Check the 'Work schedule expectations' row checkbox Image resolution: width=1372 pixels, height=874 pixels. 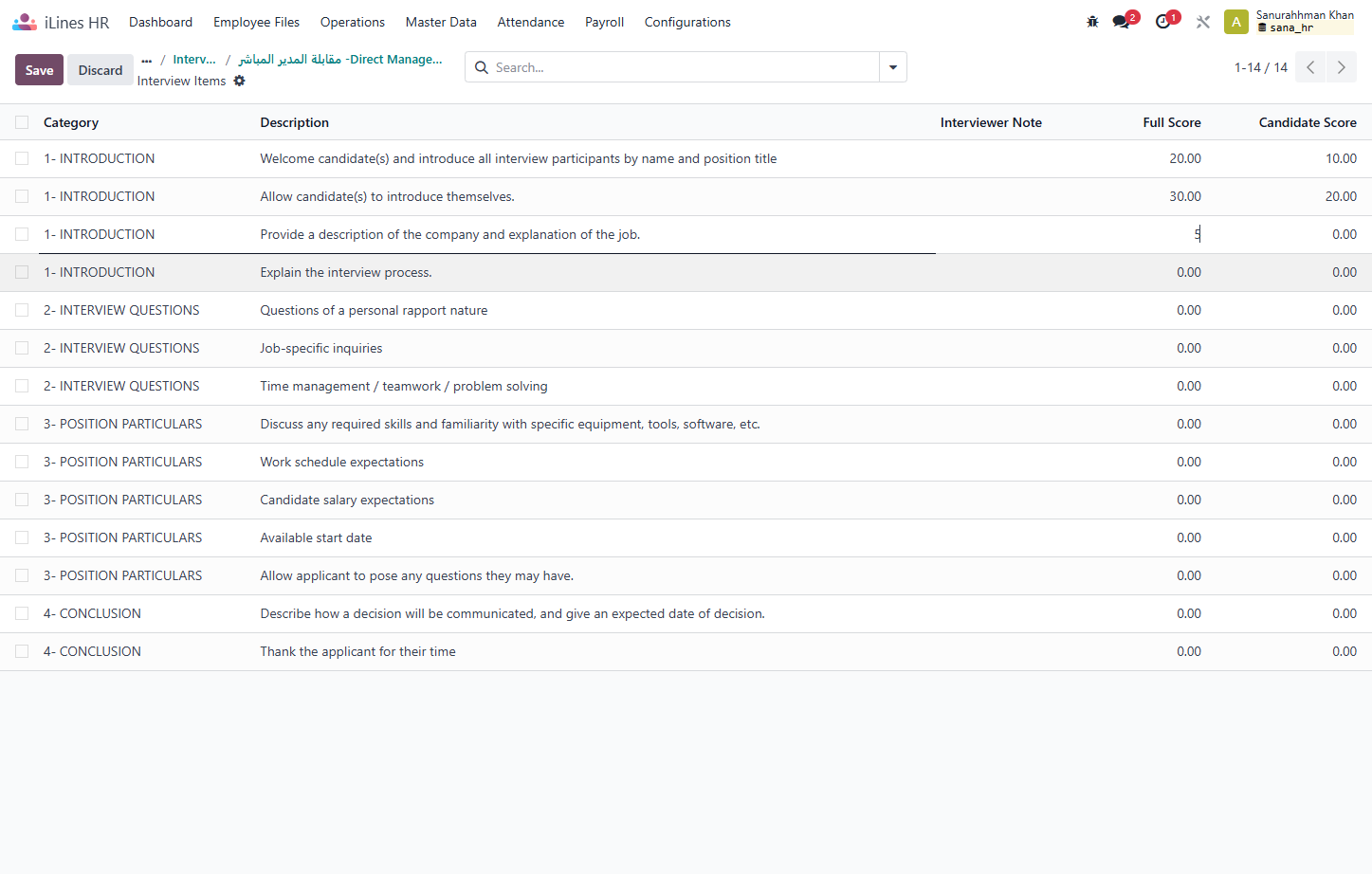coord(22,462)
